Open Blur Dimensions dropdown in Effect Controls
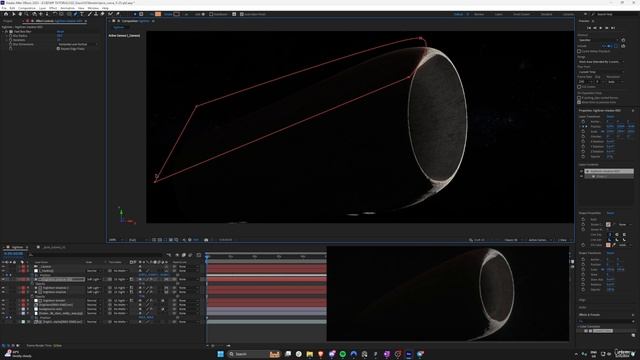Image resolution: width=640 pixels, height=360 pixels. (x=78, y=44)
